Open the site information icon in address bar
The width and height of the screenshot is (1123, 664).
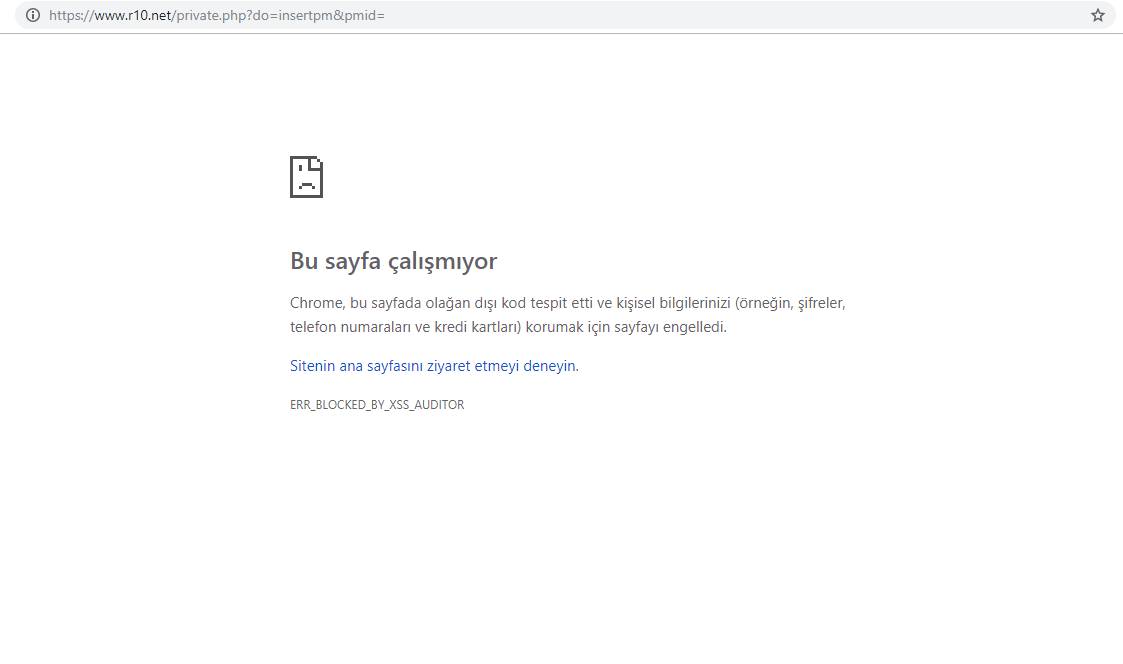click(33, 15)
